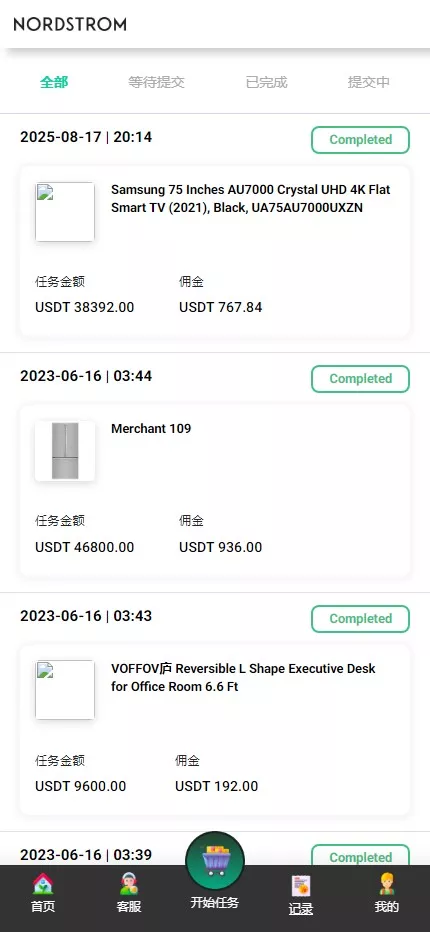Switch to the 等待提交 tab
The width and height of the screenshot is (430, 932).
(x=156, y=82)
